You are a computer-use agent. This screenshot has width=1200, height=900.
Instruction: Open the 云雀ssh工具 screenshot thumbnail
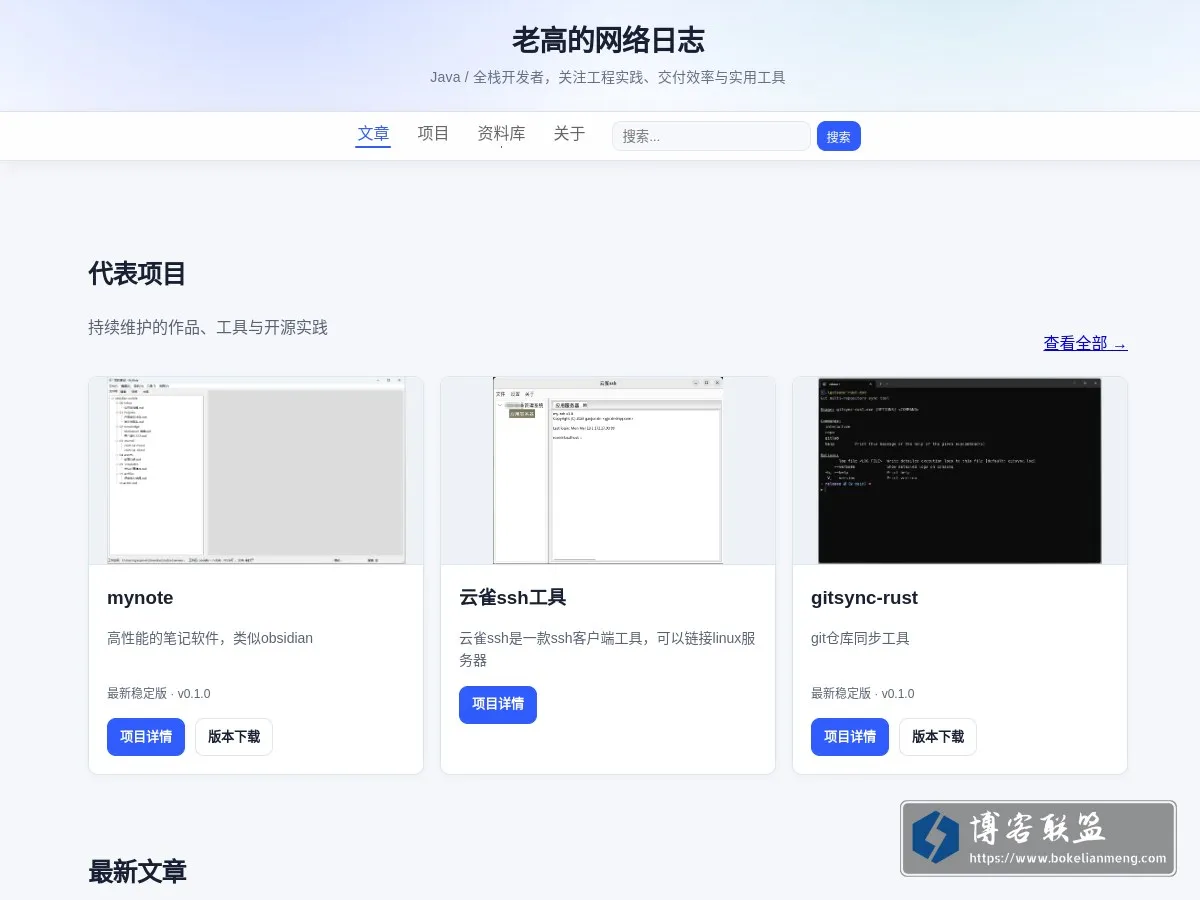(608, 471)
